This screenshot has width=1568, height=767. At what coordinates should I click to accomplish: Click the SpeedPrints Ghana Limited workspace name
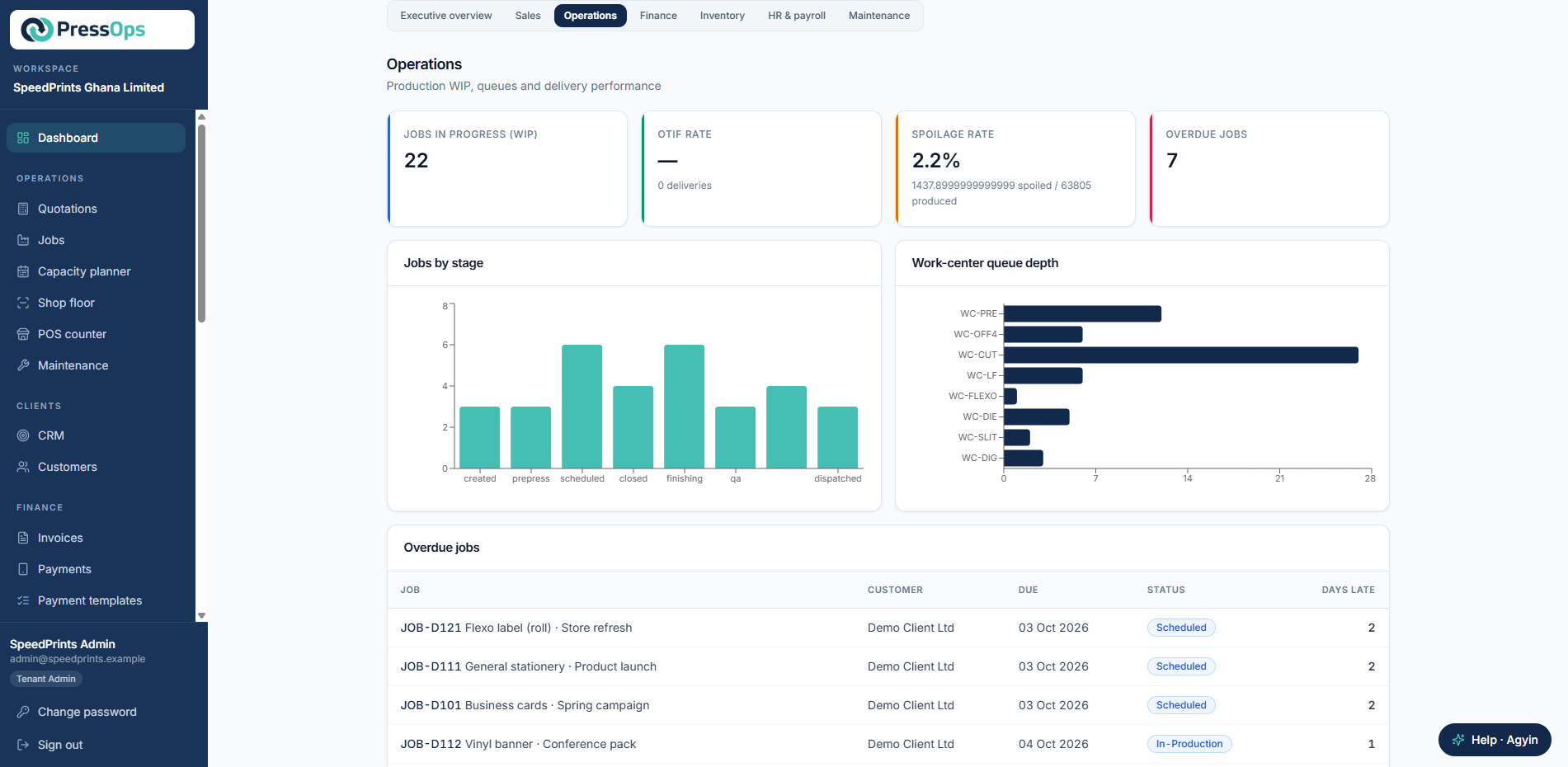[88, 87]
